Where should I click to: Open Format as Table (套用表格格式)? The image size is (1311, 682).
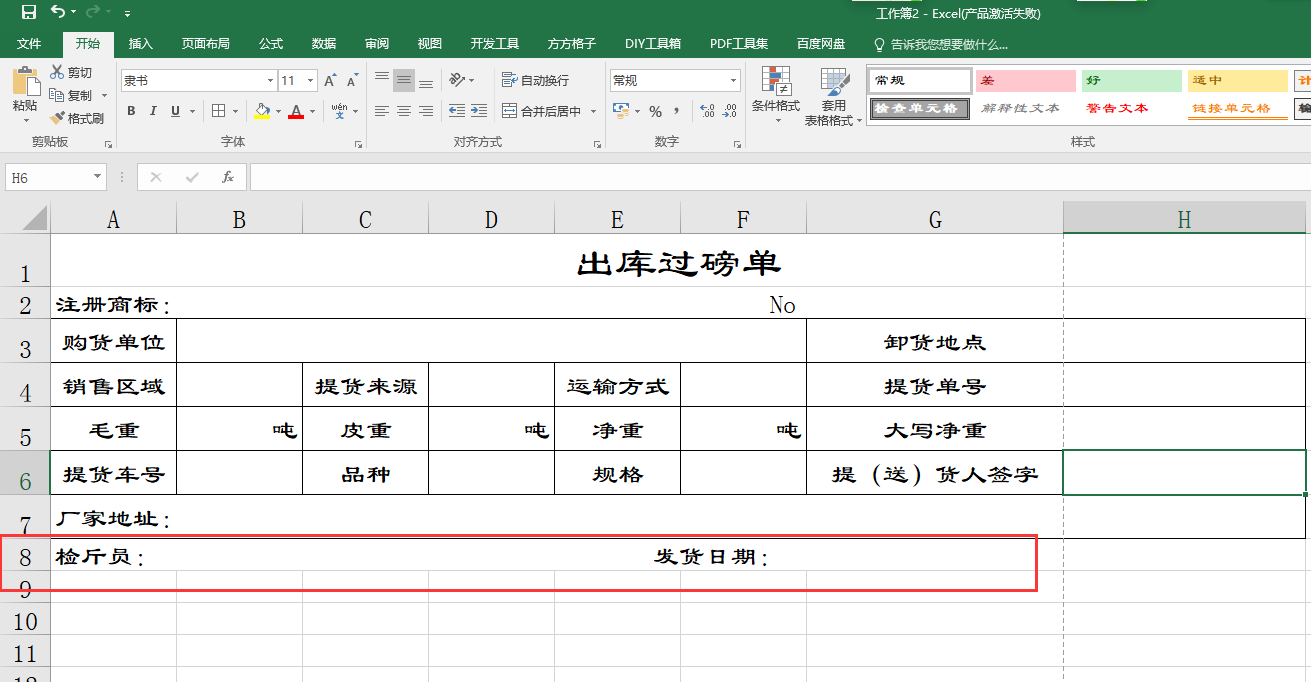point(834,97)
